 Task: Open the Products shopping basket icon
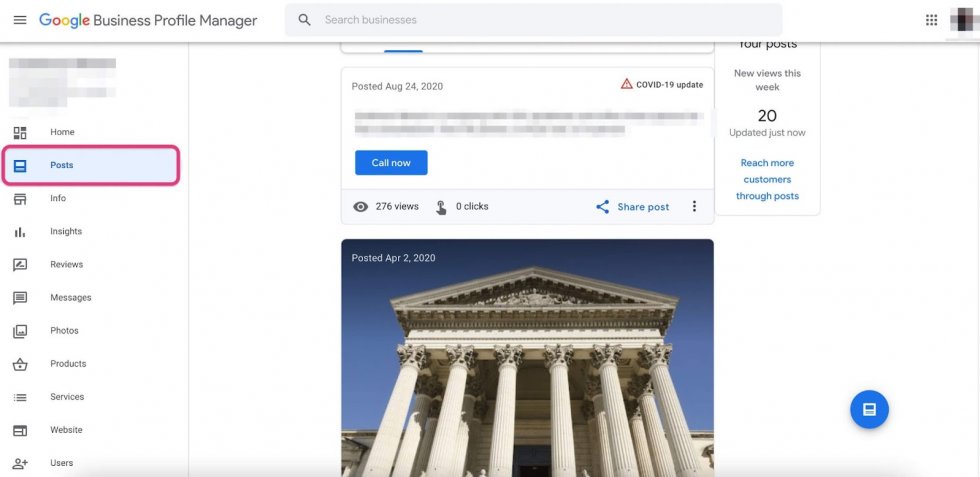tap(20, 364)
